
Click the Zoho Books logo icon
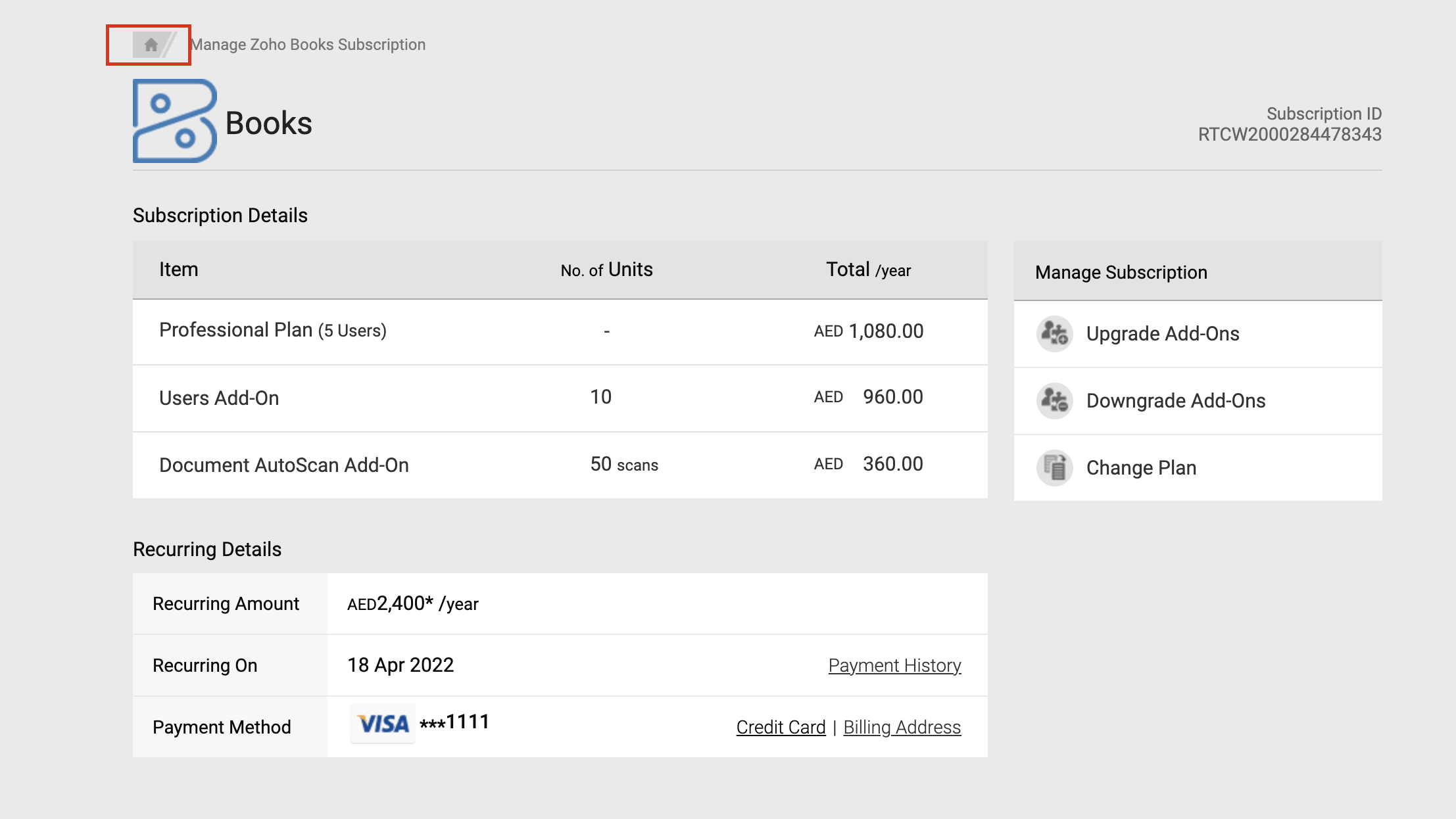(x=174, y=121)
